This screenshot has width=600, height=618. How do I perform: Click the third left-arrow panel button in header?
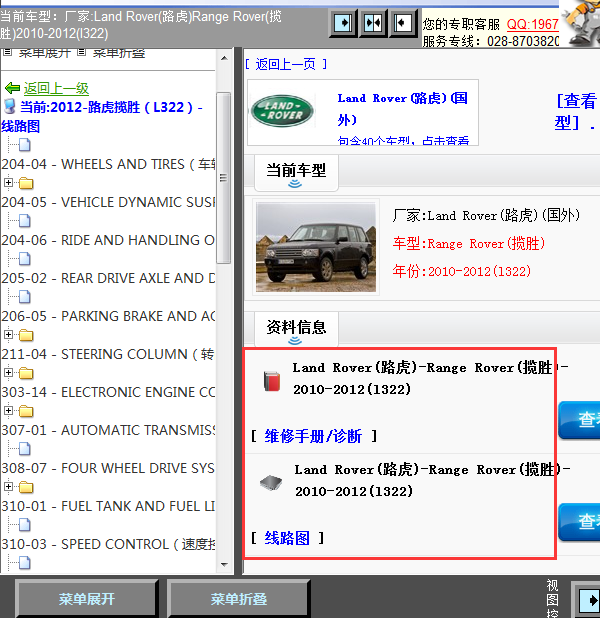point(402,23)
